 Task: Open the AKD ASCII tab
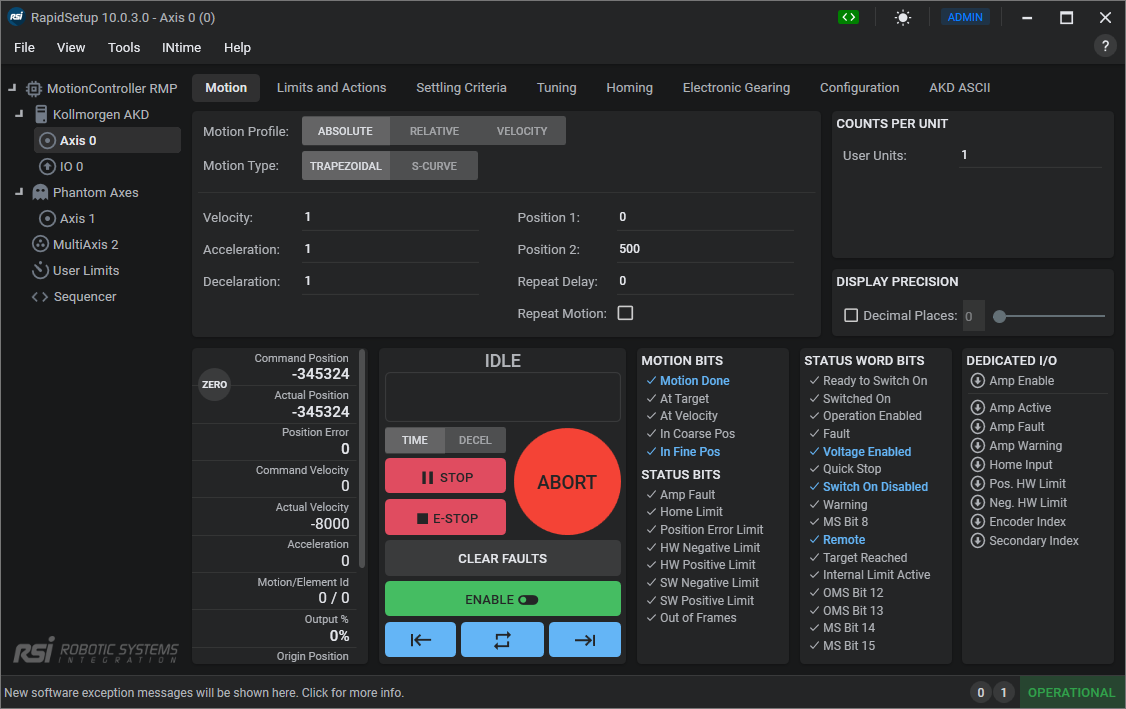coord(959,88)
